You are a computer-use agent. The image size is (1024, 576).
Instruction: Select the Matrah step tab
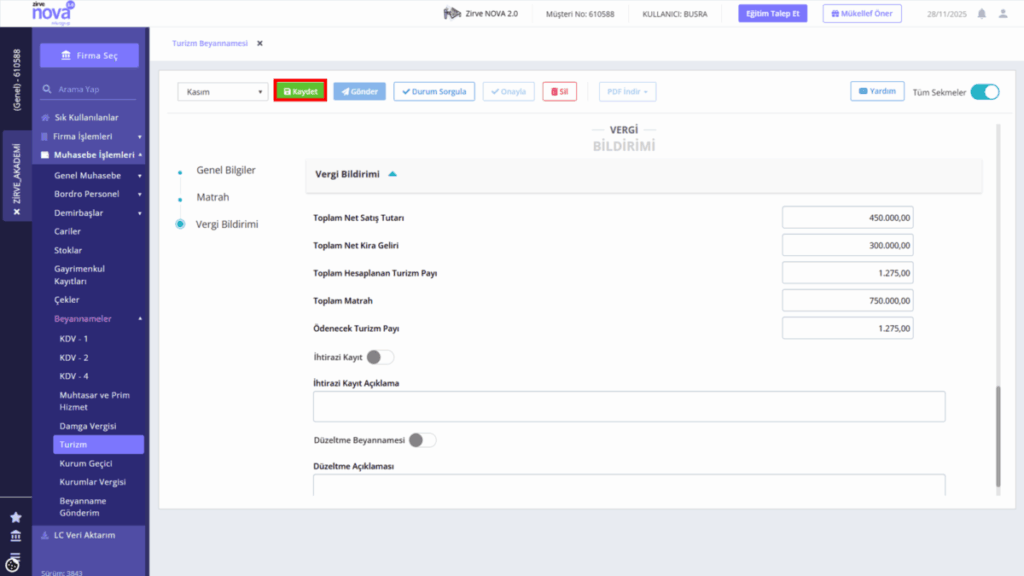tap(213, 197)
